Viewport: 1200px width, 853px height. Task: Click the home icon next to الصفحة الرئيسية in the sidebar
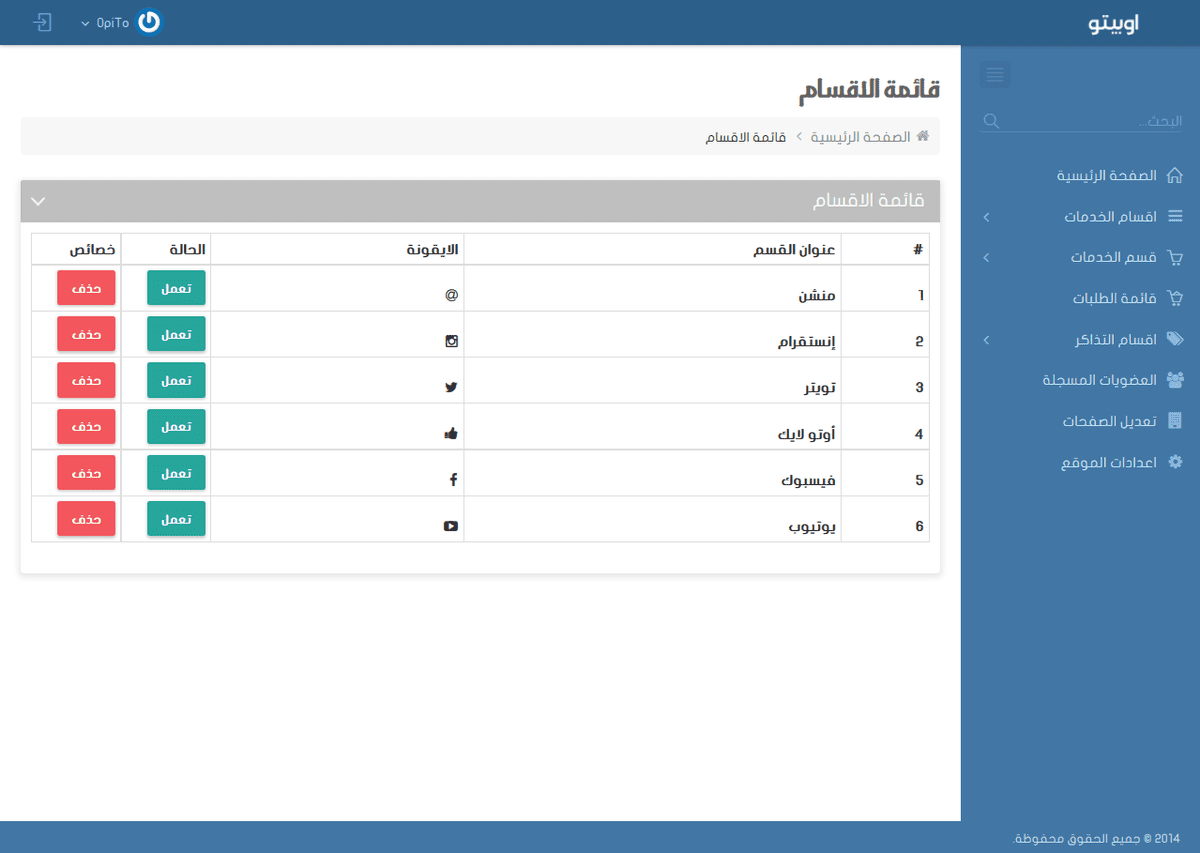[1175, 175]
